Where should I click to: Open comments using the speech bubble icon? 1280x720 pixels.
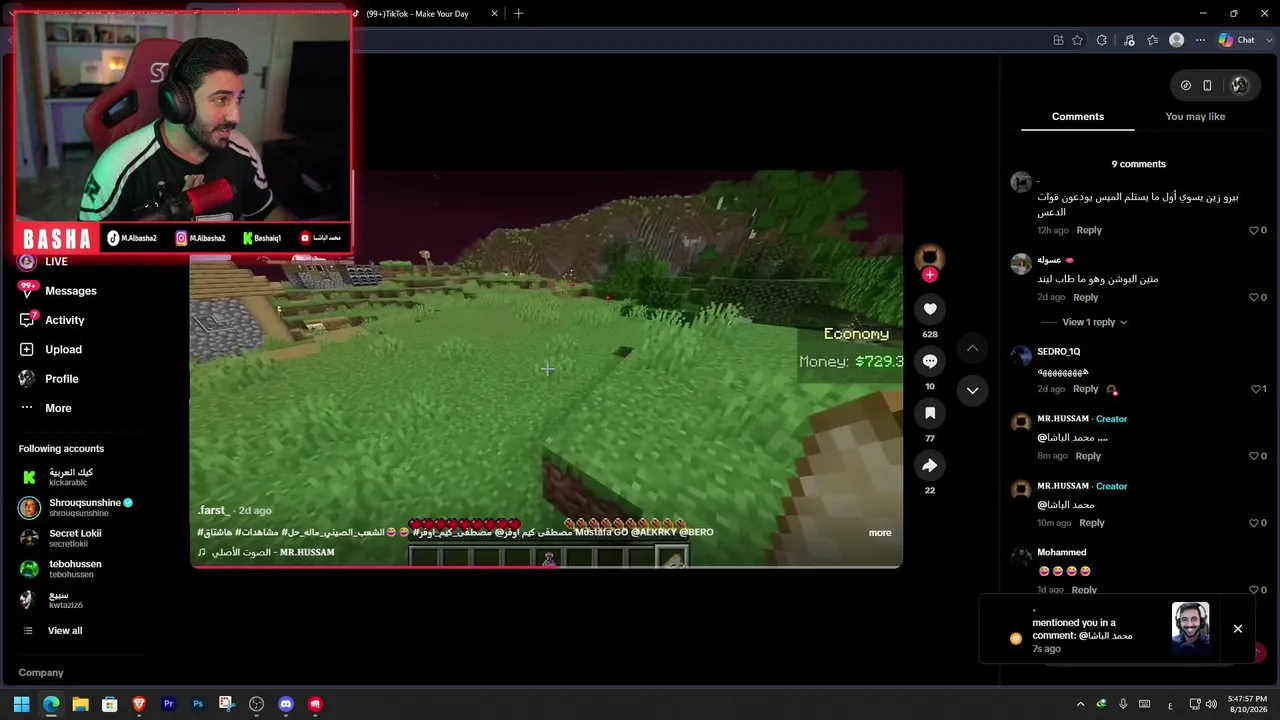tap(930, 361)
